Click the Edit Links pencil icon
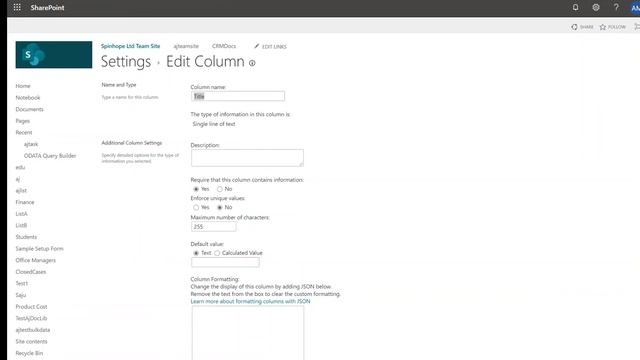640x360 pixels. (256, 46)
